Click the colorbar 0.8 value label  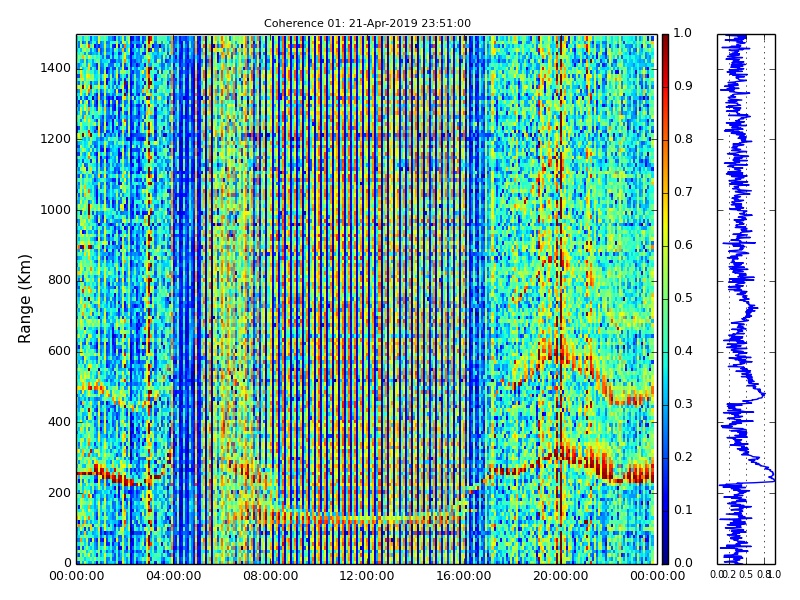pyautogui.click(x=683, y=139)
